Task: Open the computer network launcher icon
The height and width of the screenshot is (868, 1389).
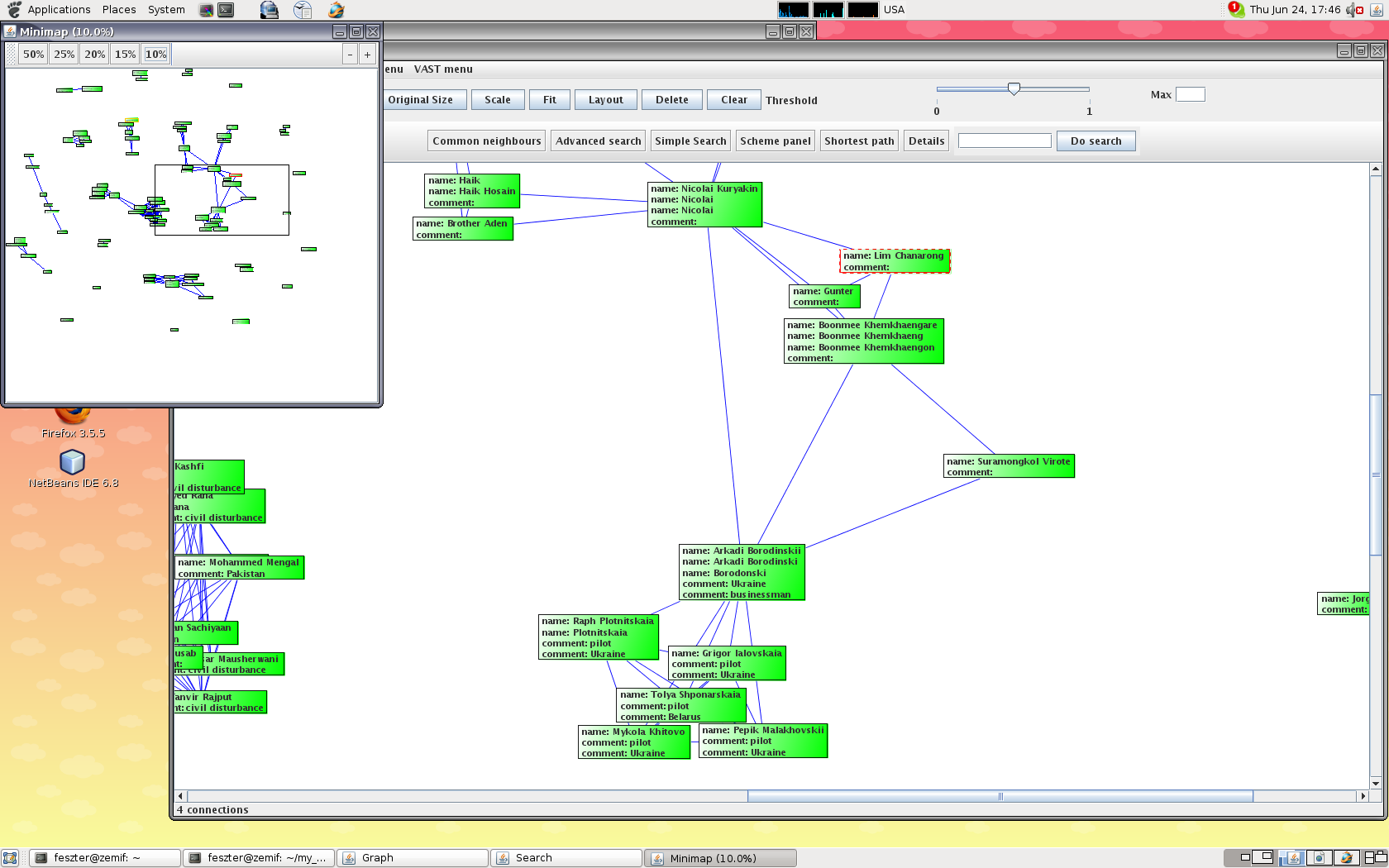Action: (269, 10)
